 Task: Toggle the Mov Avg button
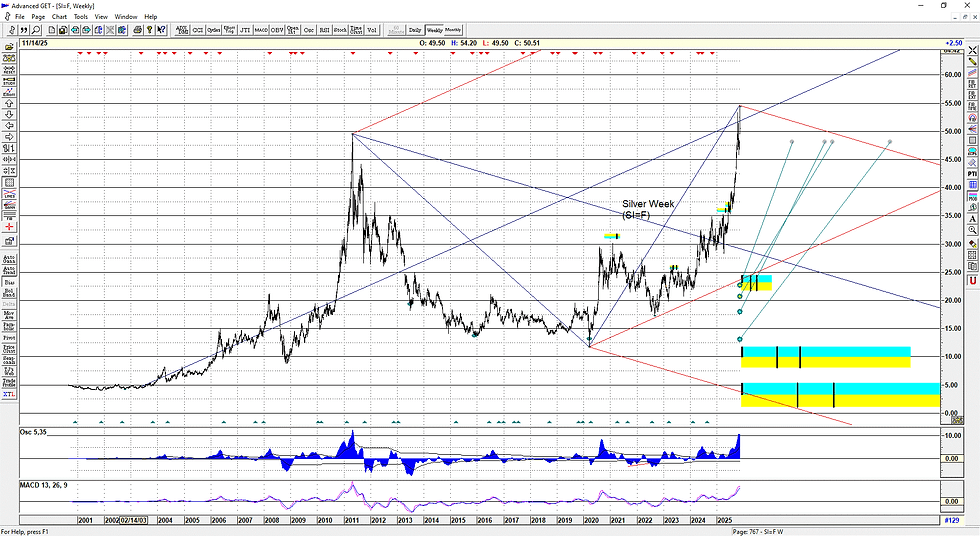(x=9, y=315)
